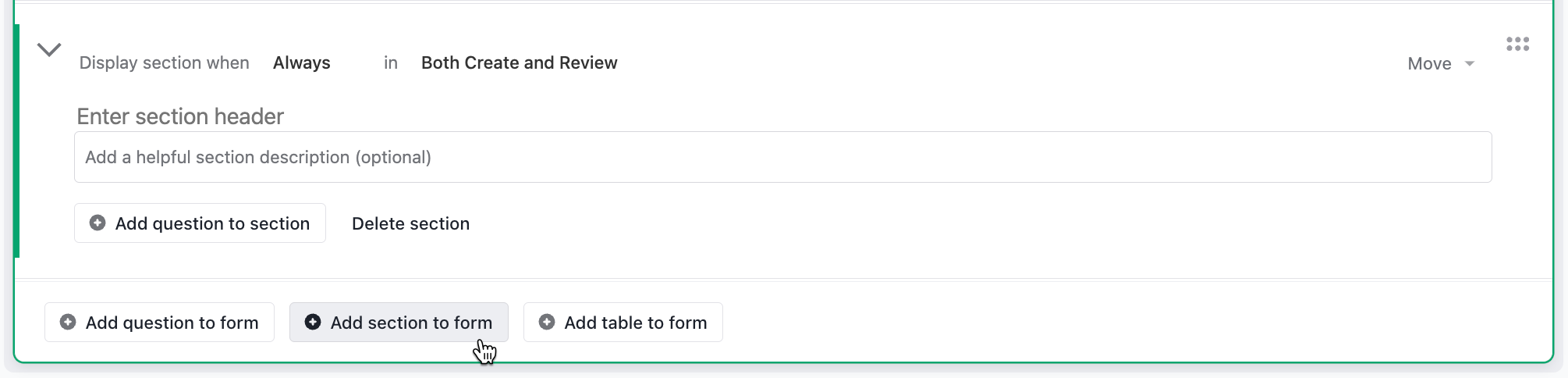
Task: Click Add section to form button
Action: [399, 323]
